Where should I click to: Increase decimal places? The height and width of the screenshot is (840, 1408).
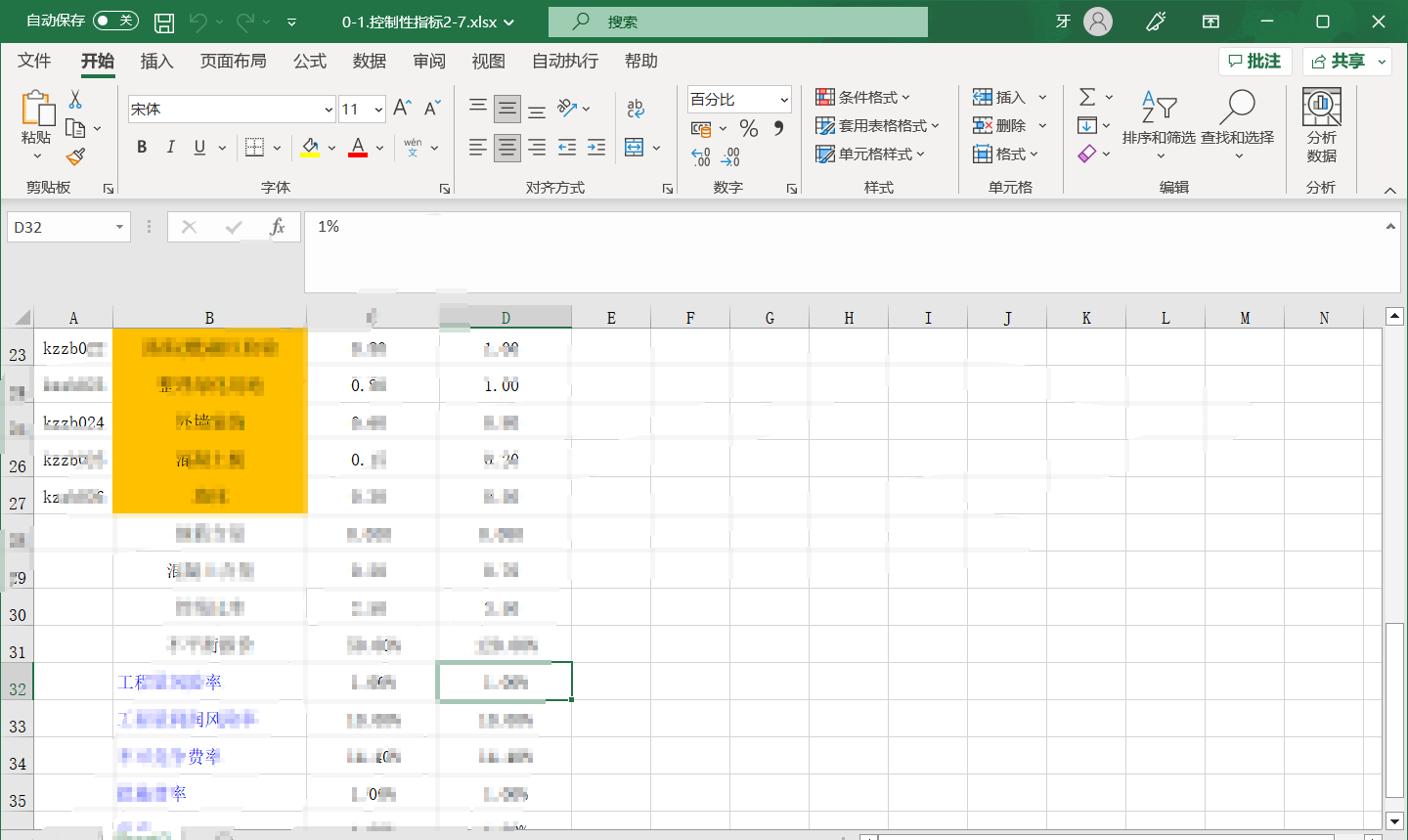pyautogui.click(x=701, y=156)
